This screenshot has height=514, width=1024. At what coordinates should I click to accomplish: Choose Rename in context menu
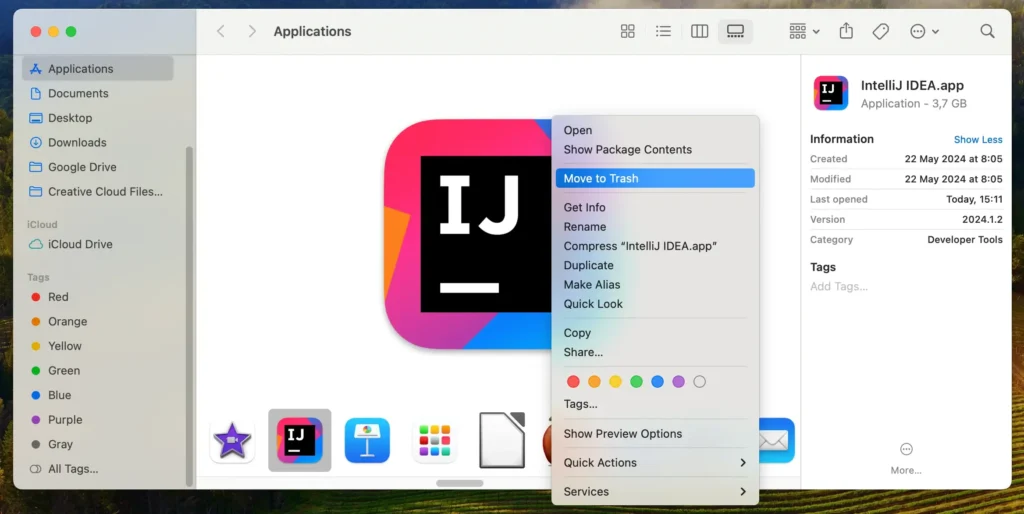click(655, 227)
